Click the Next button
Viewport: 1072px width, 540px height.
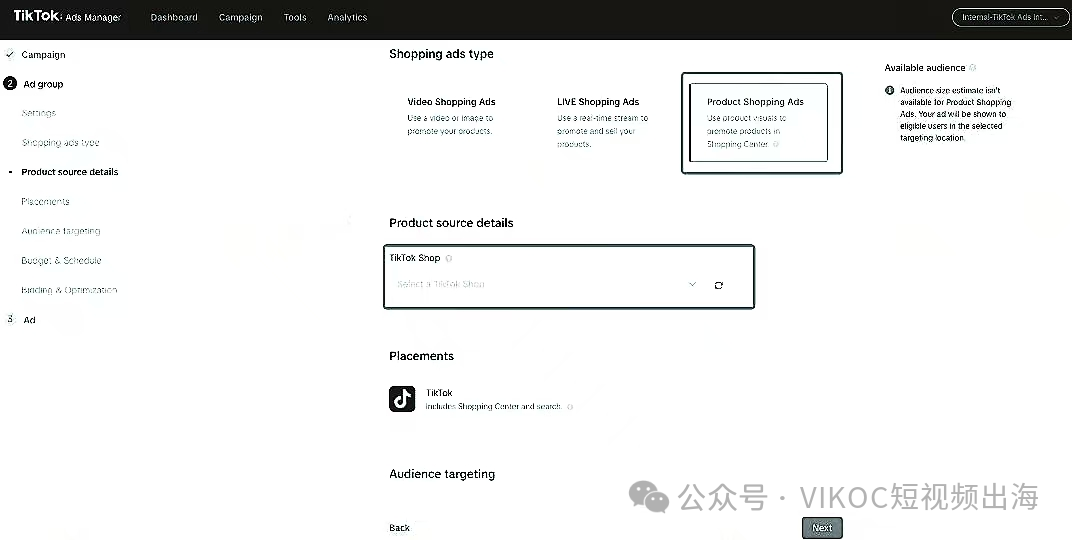[x=822, y=528]
